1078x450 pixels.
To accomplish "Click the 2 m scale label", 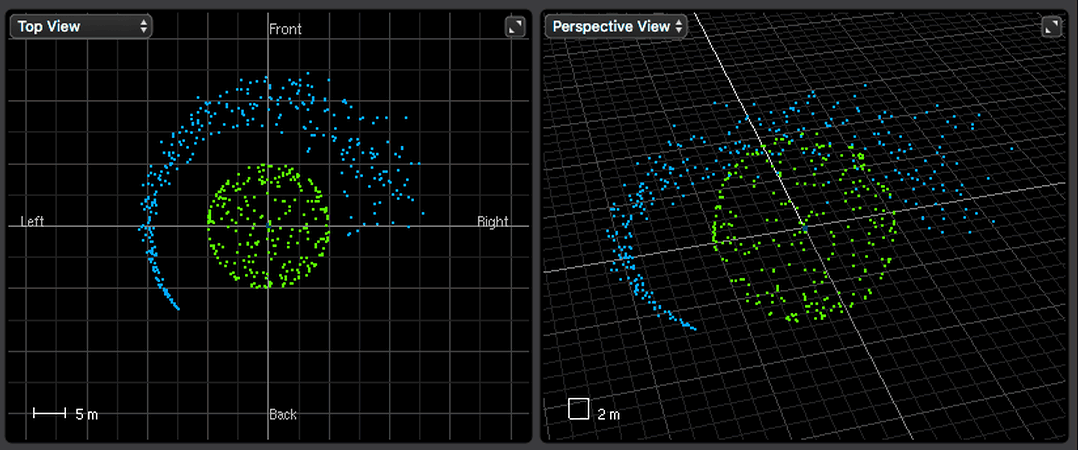I will pos(608,414).
